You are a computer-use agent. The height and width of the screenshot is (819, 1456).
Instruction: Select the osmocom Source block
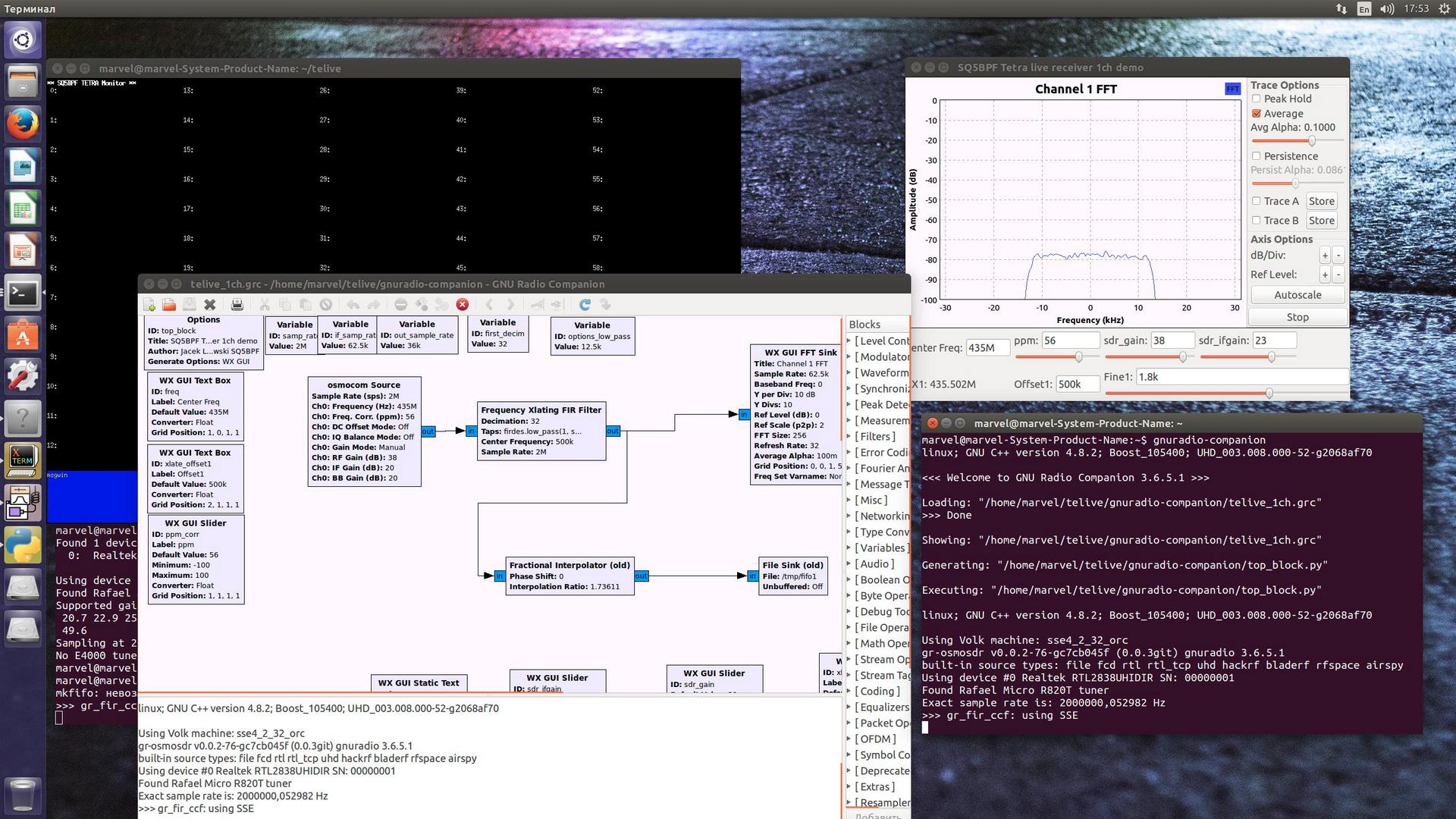[364, 431]
